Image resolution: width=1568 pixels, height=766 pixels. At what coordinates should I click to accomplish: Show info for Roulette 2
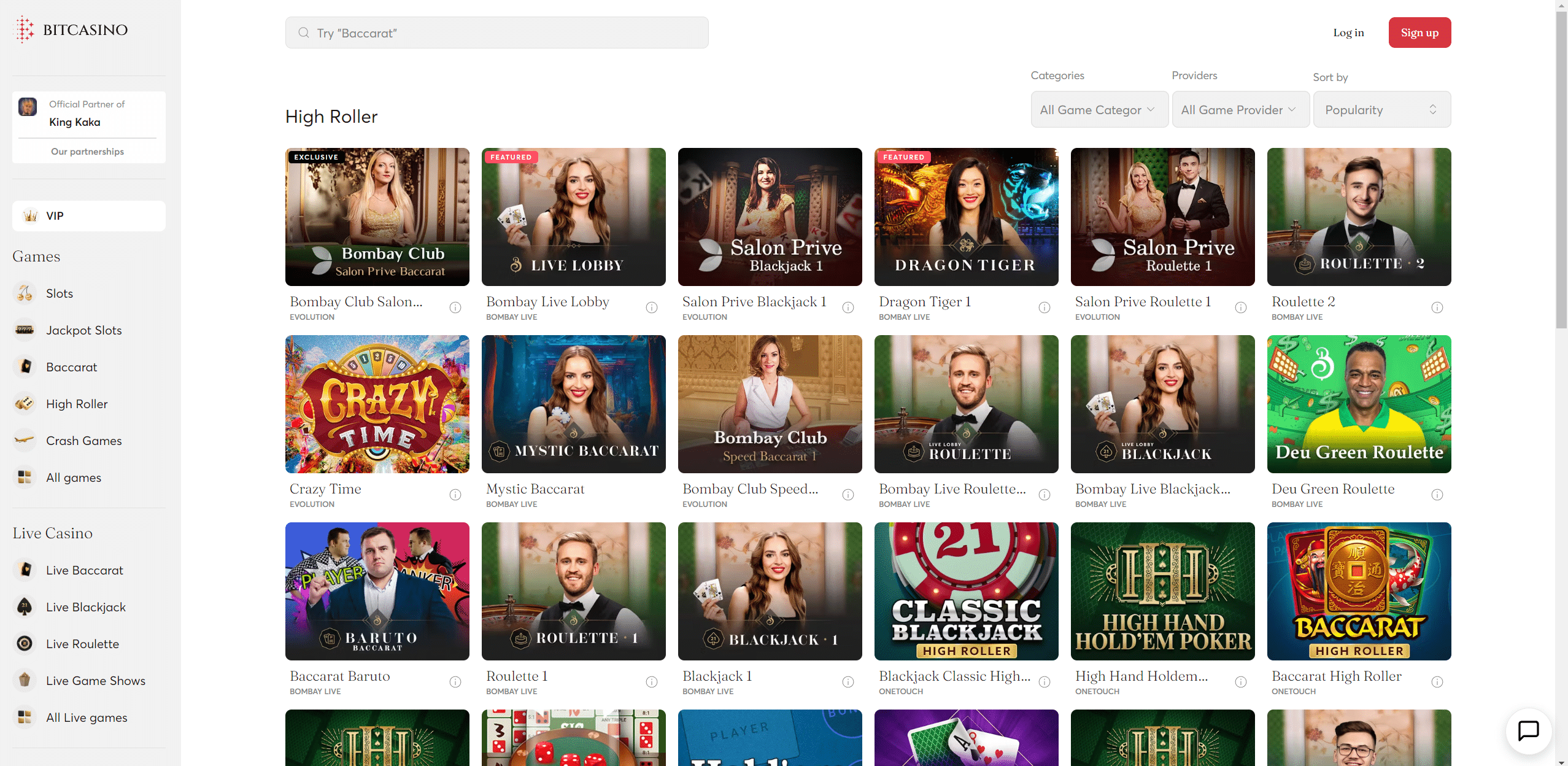1437,308
